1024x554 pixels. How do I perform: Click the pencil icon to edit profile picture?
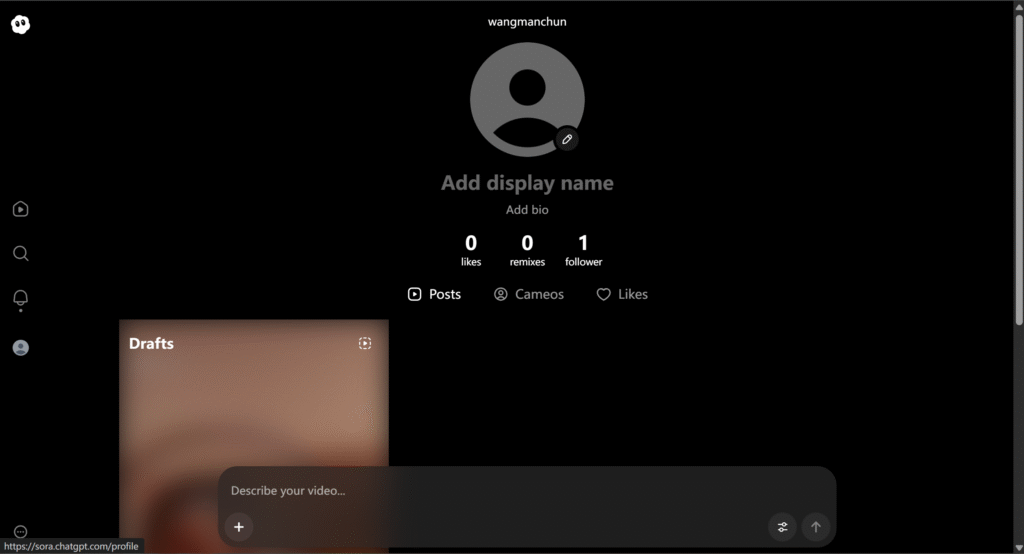click(567, 140)
